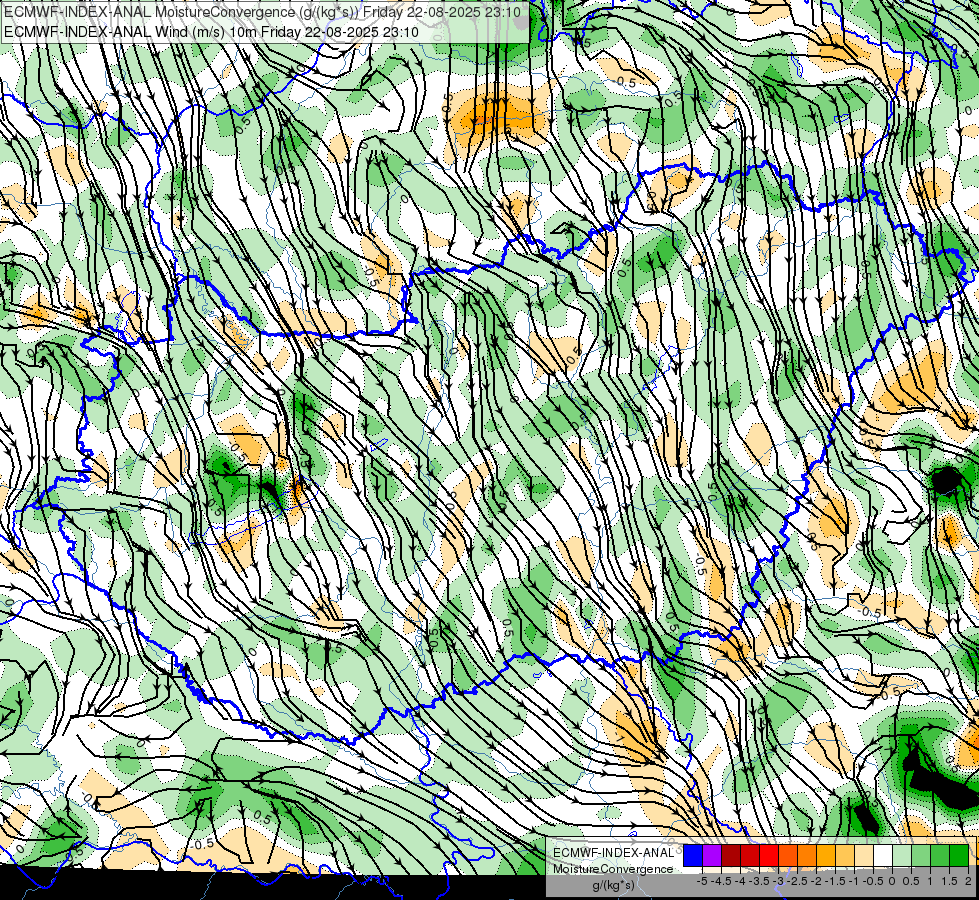Click the '-5' tick label on legend

702,881
